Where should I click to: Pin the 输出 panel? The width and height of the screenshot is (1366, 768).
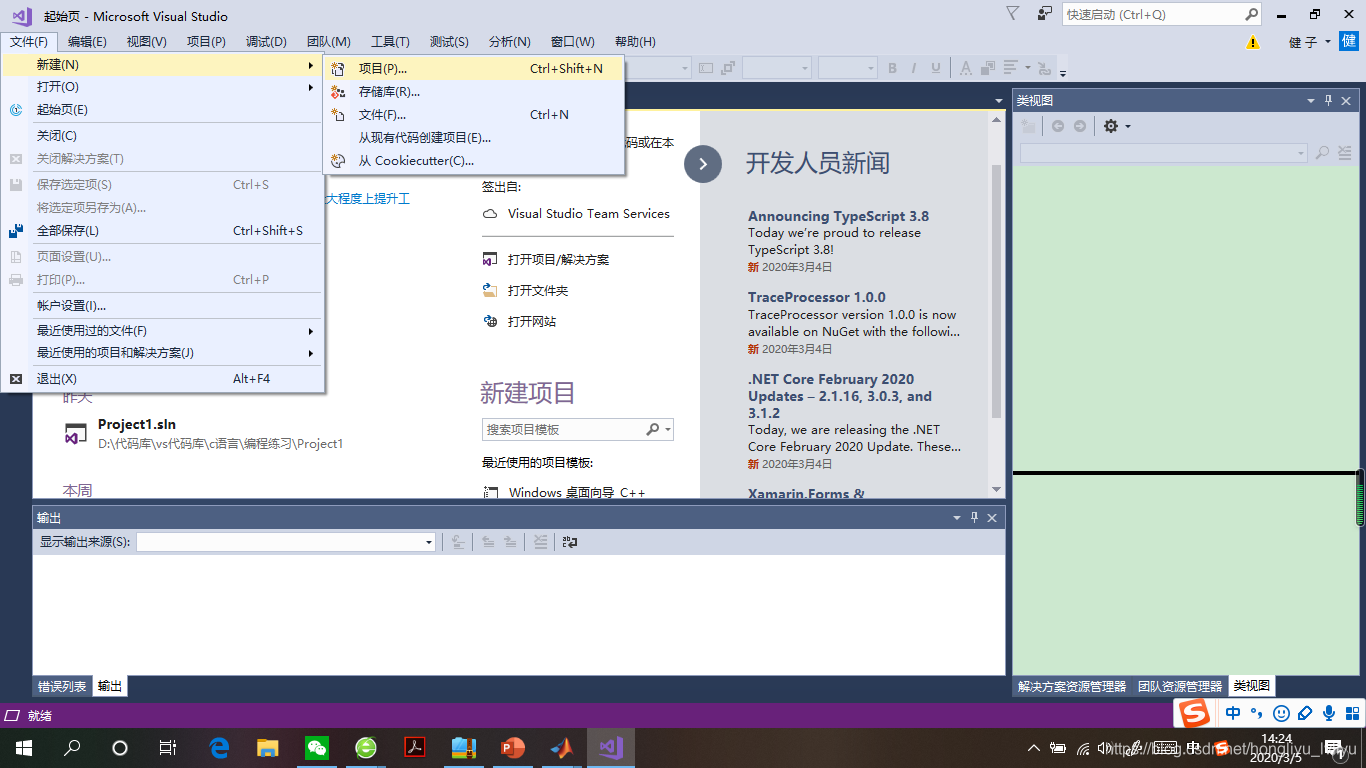(975, 517)
